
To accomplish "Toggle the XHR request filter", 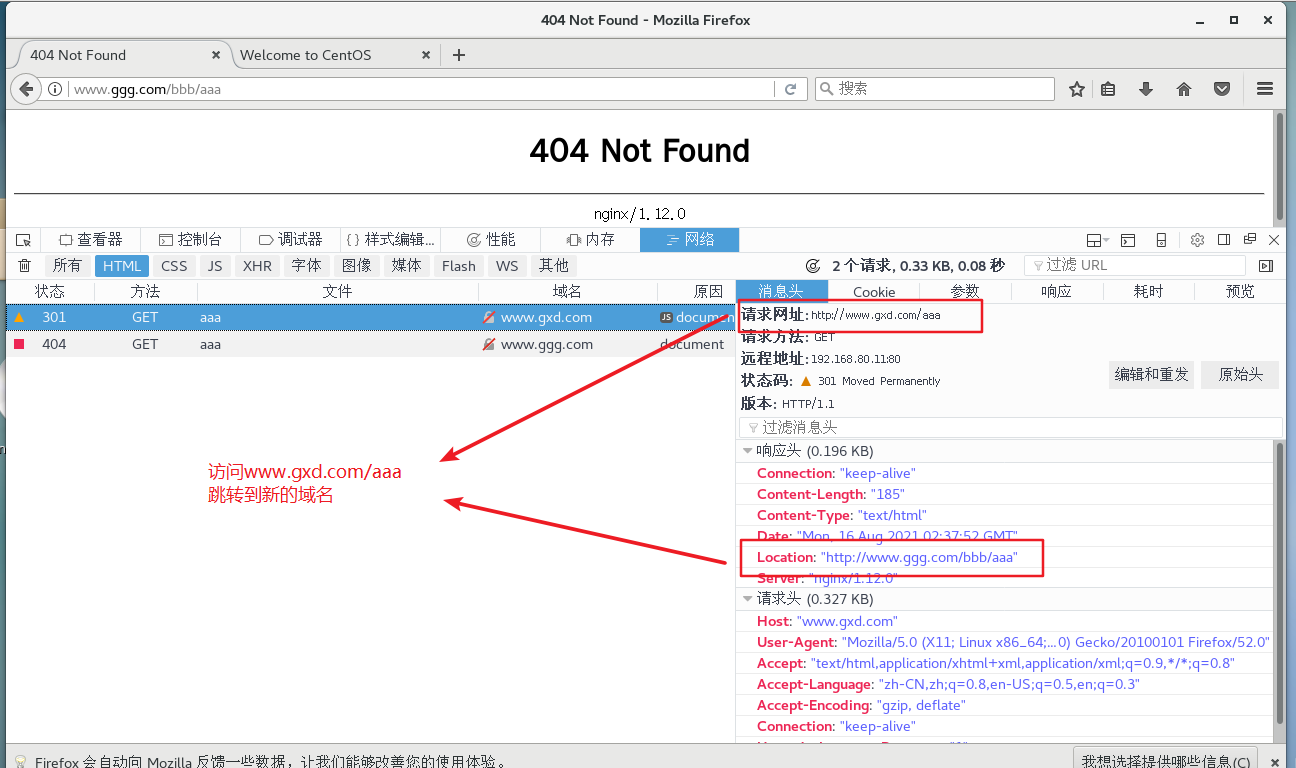I will click(x=257, y=265).
